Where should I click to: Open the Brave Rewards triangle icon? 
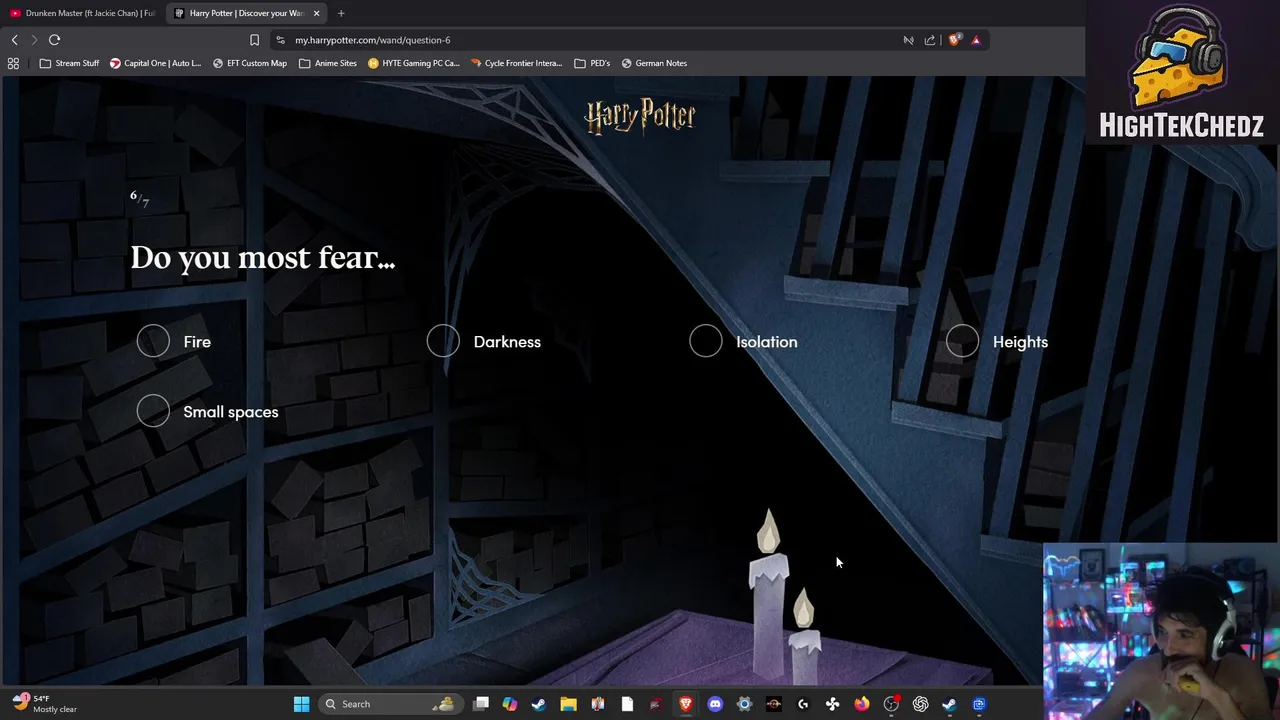coord(976,40)
